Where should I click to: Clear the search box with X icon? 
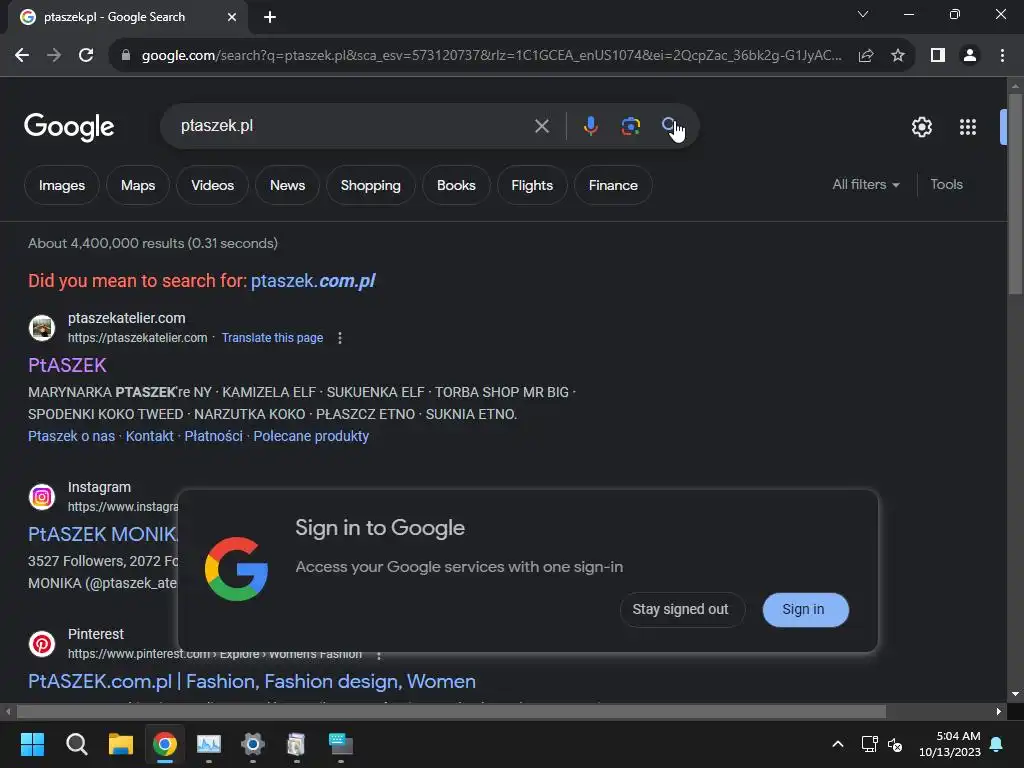(541, 126)
